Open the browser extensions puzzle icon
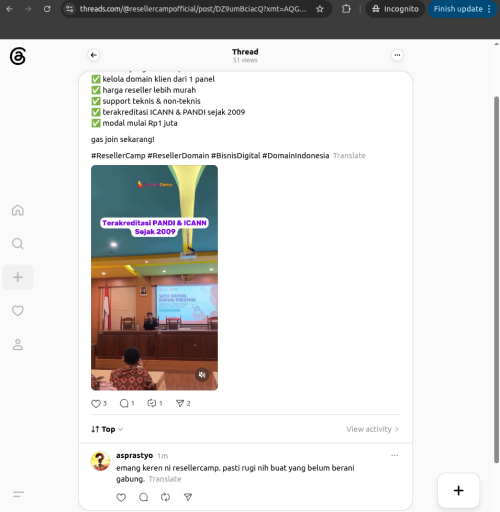 [x=346, y=9]
